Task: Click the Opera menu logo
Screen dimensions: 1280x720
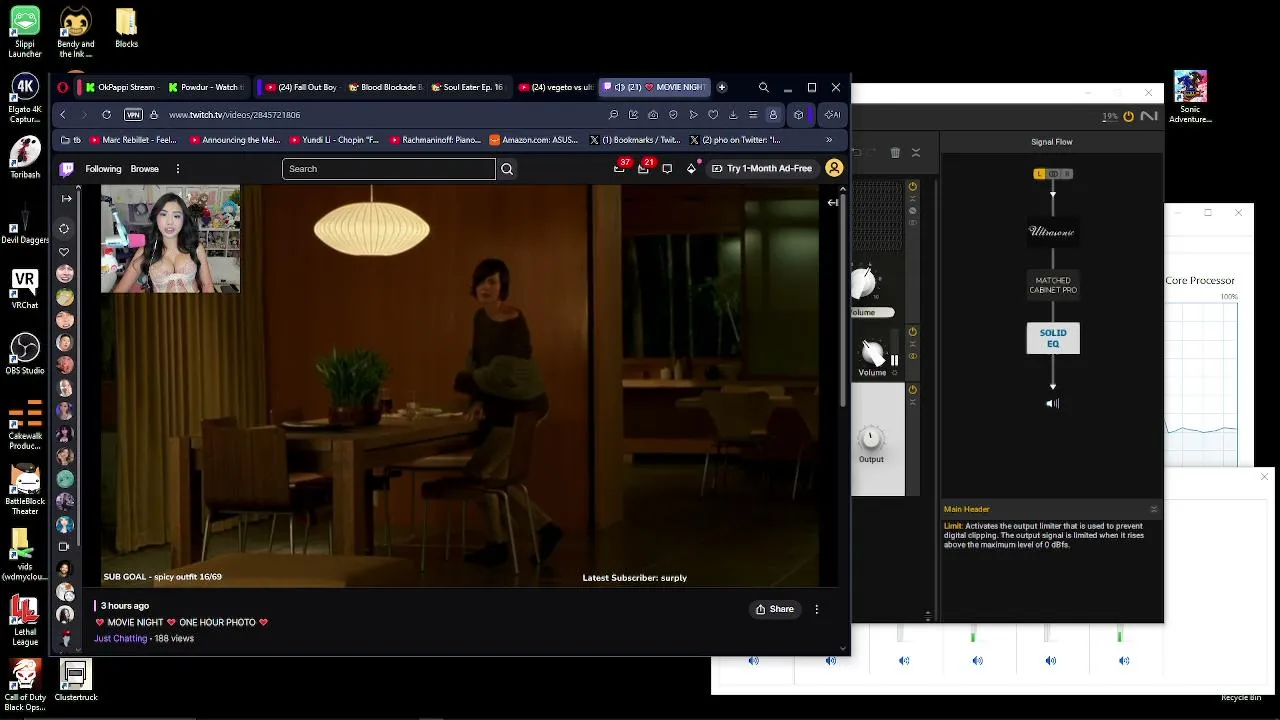Action: tap(63, 87)
